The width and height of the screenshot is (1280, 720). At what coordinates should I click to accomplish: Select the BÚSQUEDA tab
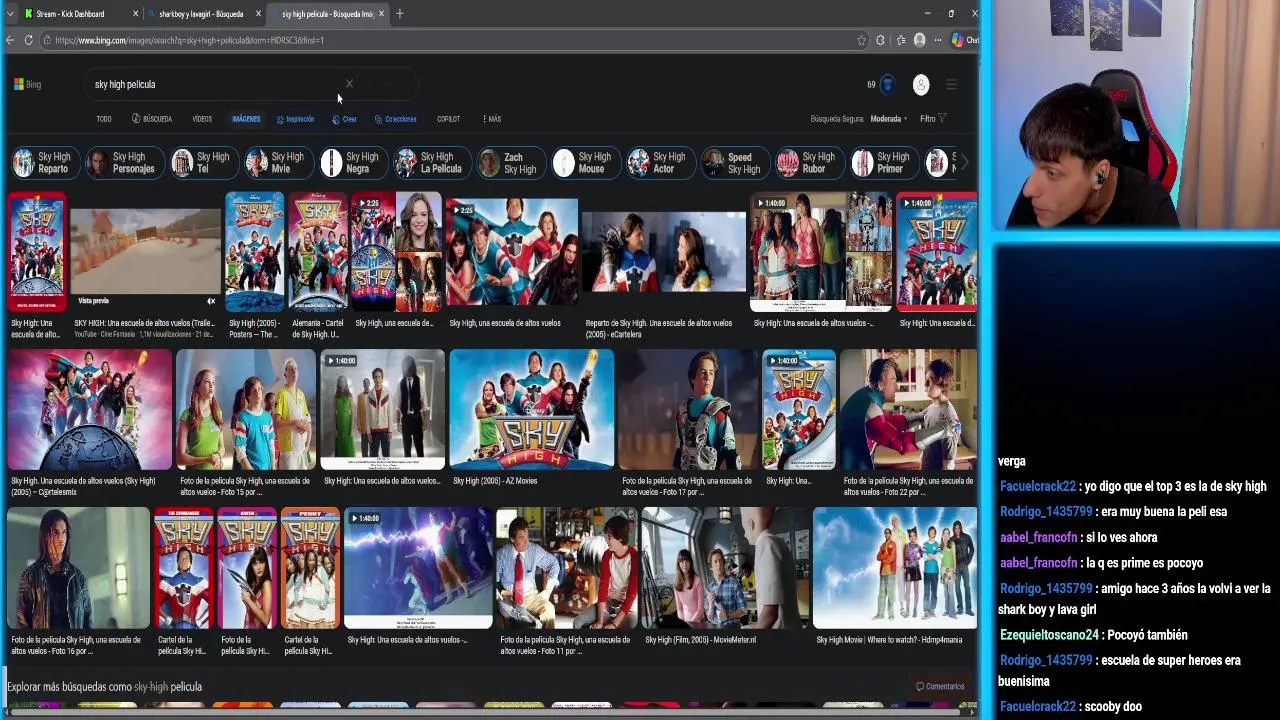coord(152,119)
